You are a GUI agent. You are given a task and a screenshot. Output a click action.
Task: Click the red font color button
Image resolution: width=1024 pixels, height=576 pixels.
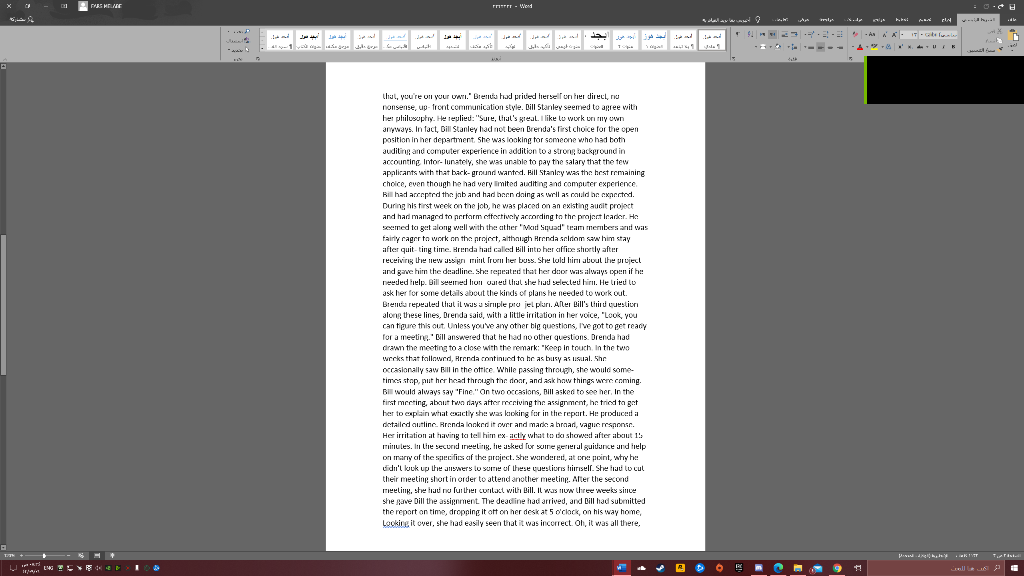click(x=860, y=47)
